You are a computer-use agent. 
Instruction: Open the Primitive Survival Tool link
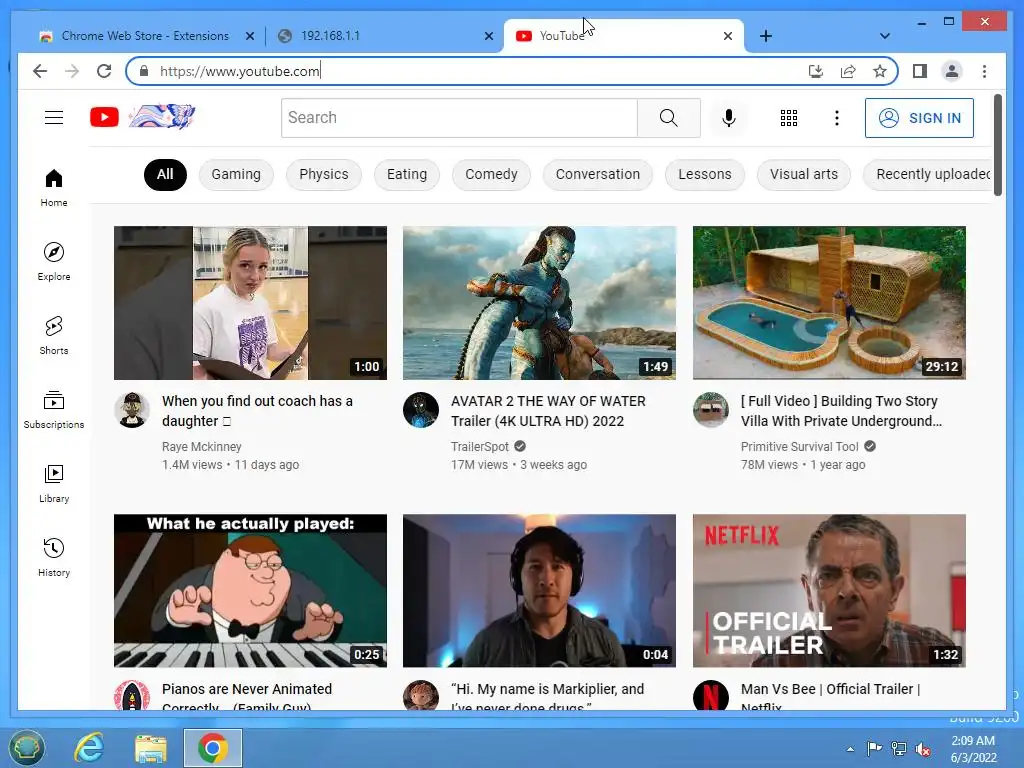point(799,447)
